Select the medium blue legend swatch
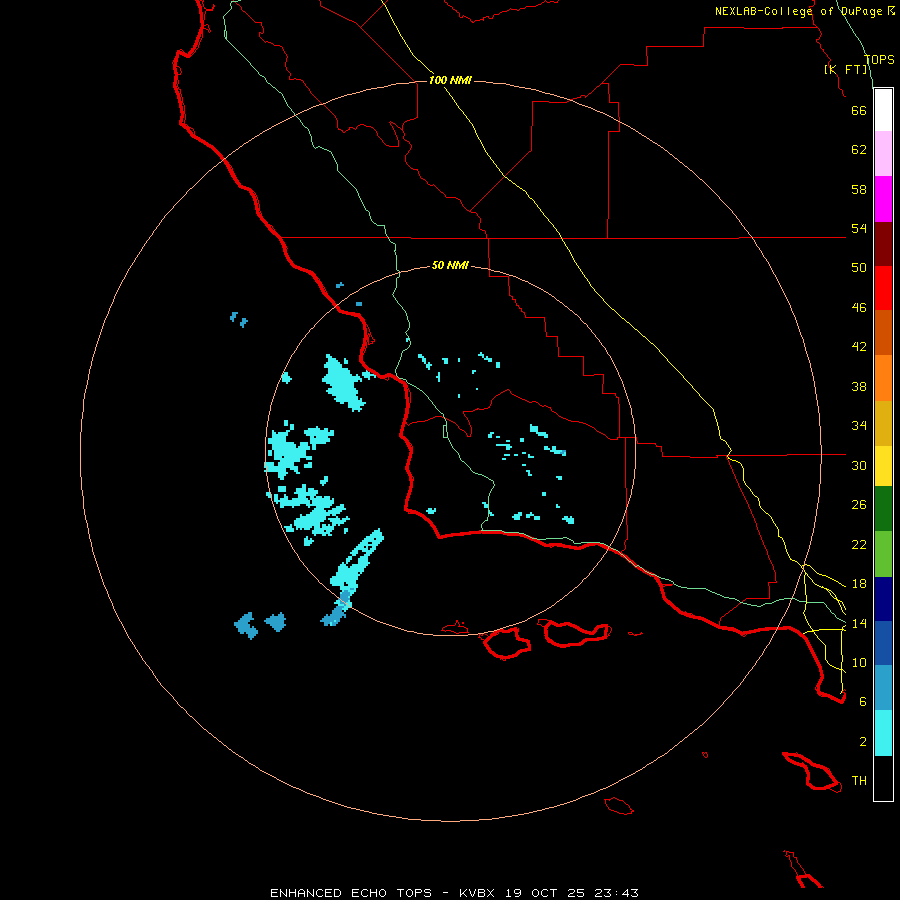The image size is (900, 900). [883, 643]
